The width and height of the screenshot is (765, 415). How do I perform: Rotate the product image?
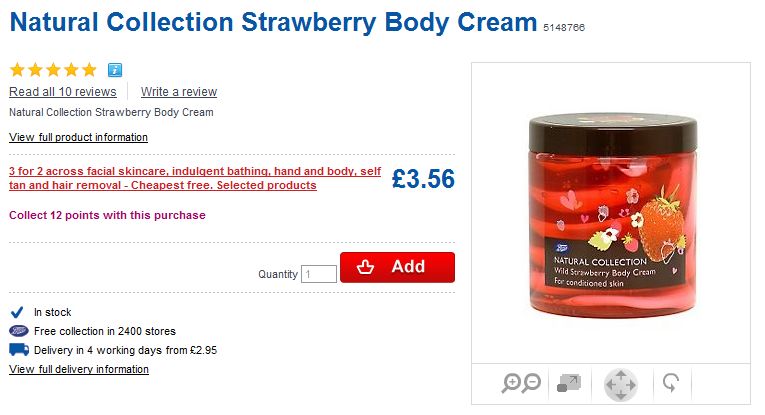point(672,383)
